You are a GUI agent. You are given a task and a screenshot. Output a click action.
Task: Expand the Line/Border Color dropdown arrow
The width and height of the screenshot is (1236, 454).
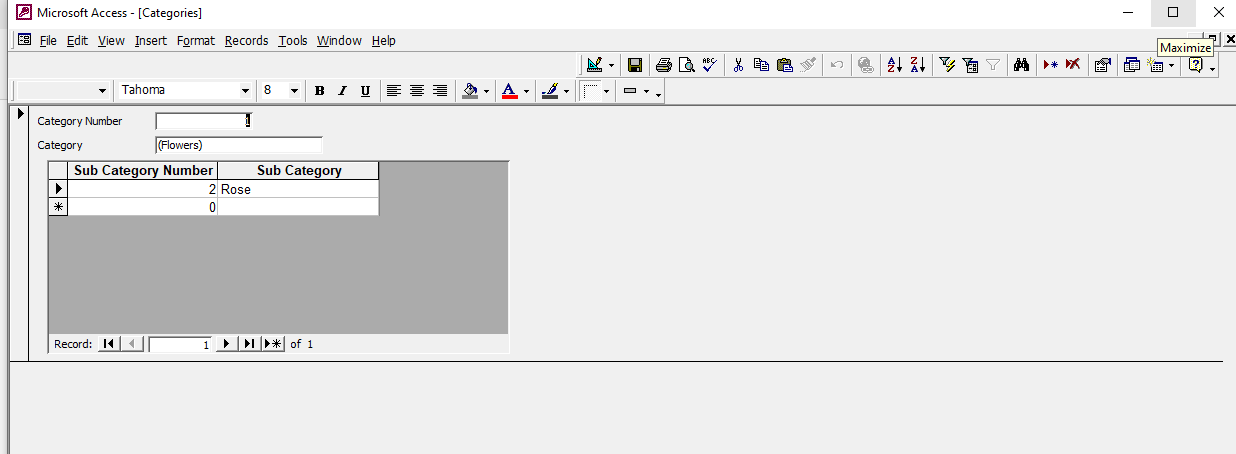point(566,90)
